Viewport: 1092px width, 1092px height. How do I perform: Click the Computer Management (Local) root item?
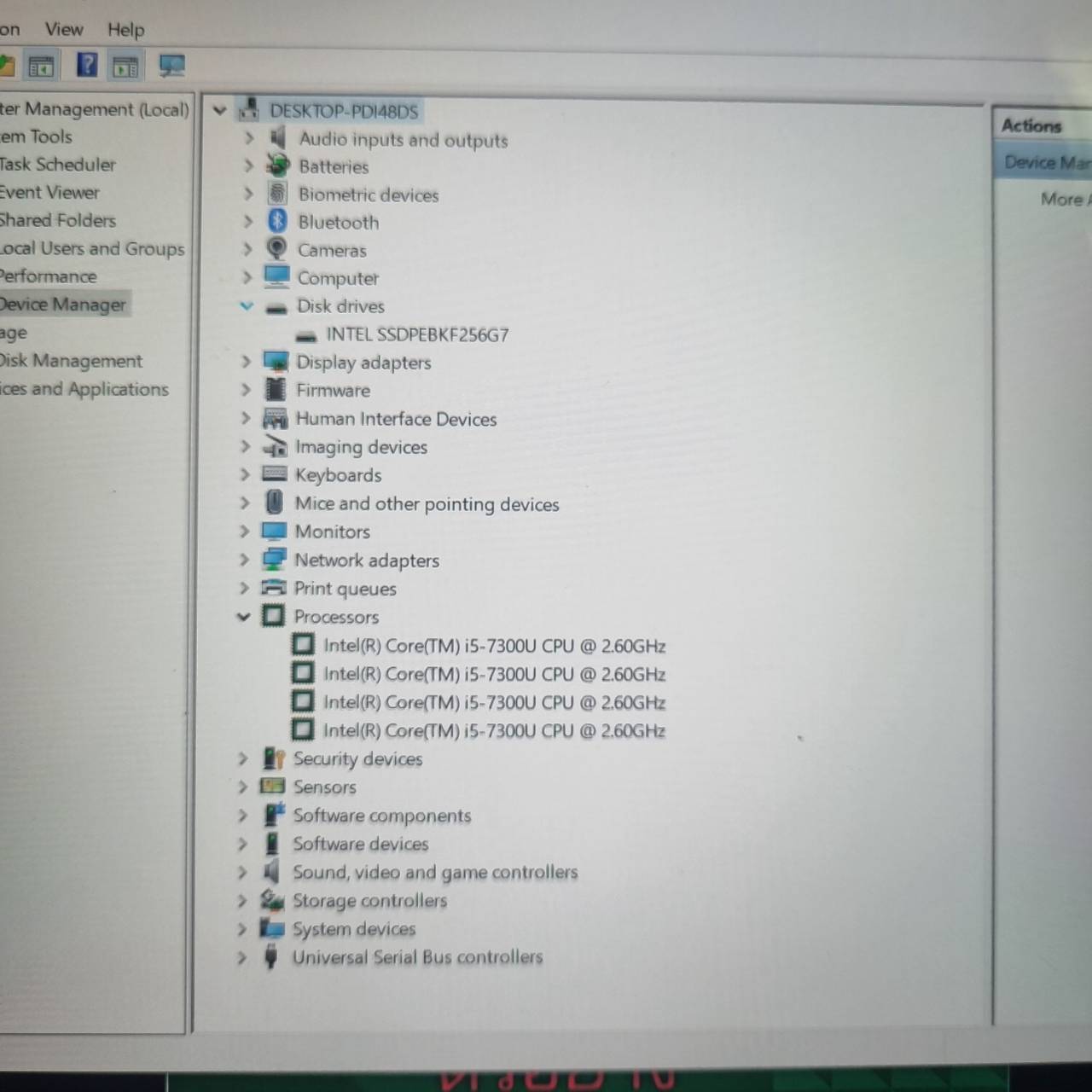(94, 108)
